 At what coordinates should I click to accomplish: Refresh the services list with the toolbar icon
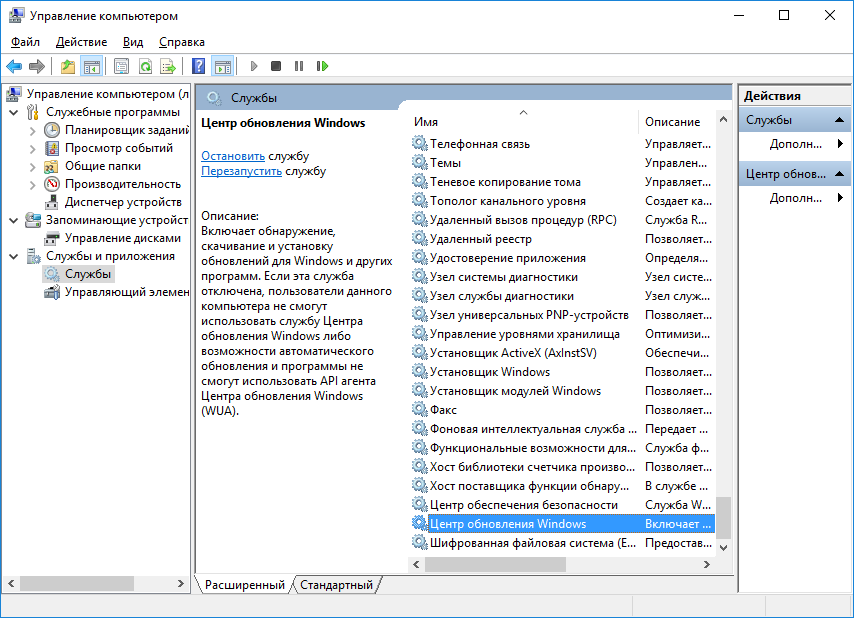(145, 66)
